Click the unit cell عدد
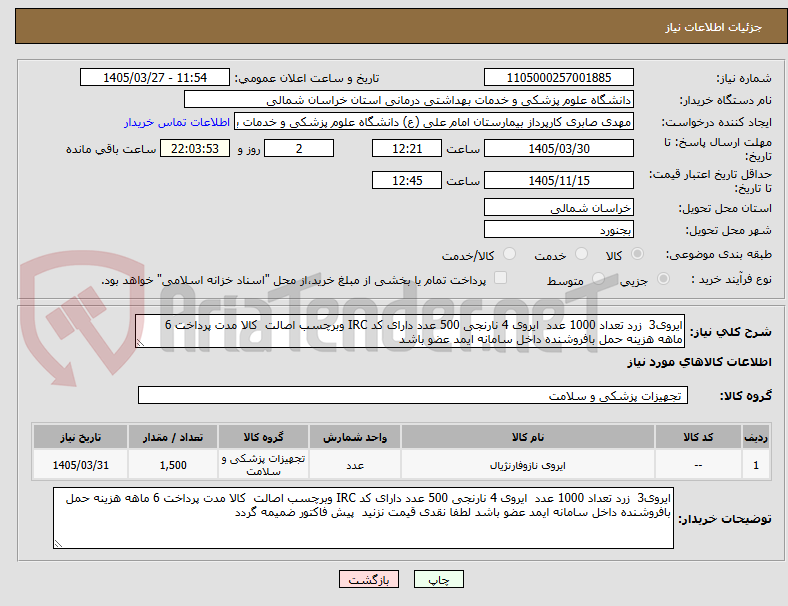788x606 pixels. coord(355,465)
